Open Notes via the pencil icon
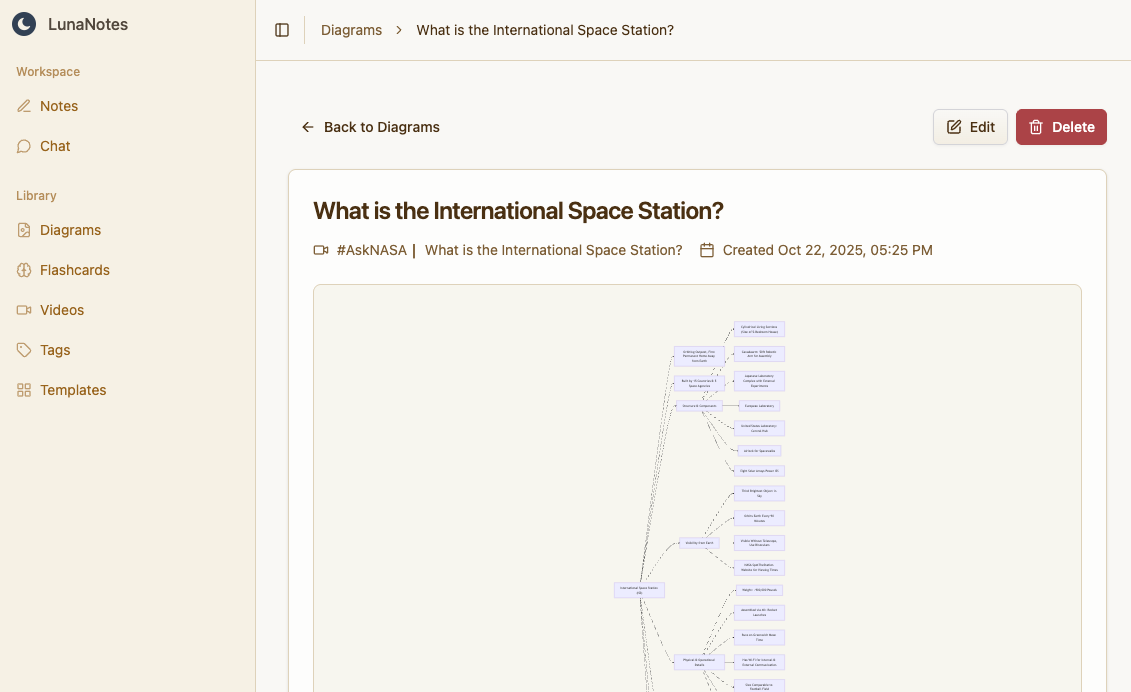 (x=24, y=106)
